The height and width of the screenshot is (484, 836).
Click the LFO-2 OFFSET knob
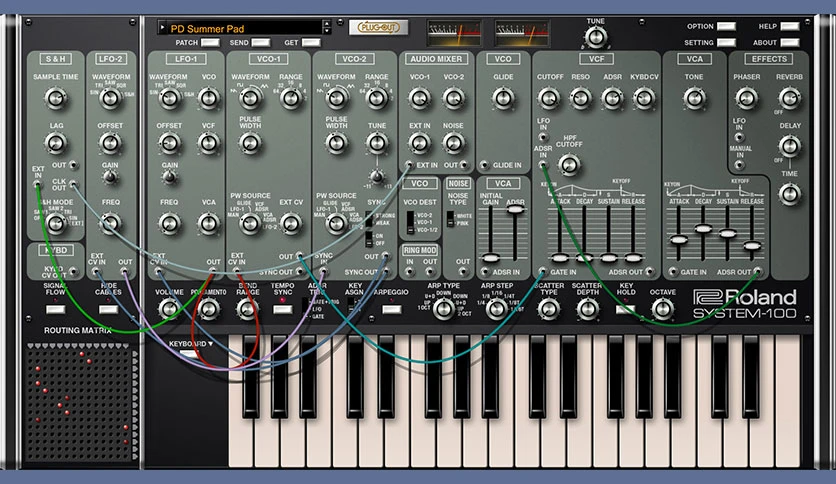click(x=110, y=143)
